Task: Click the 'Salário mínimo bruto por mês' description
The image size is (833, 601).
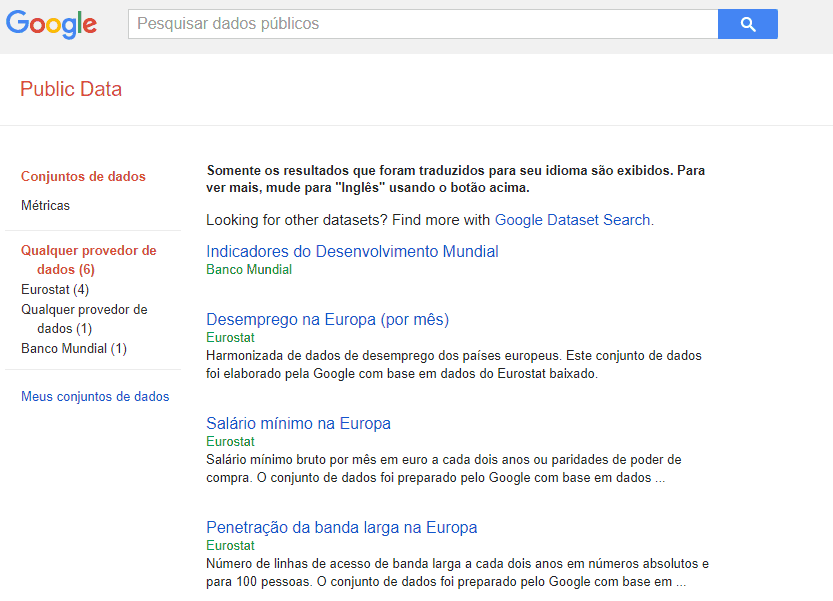Action: tap(444, 469)
